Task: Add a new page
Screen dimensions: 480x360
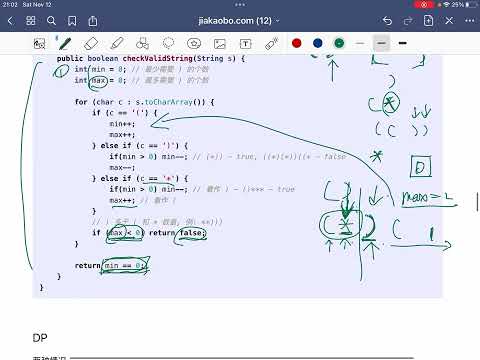Action: tap(428, 21)
